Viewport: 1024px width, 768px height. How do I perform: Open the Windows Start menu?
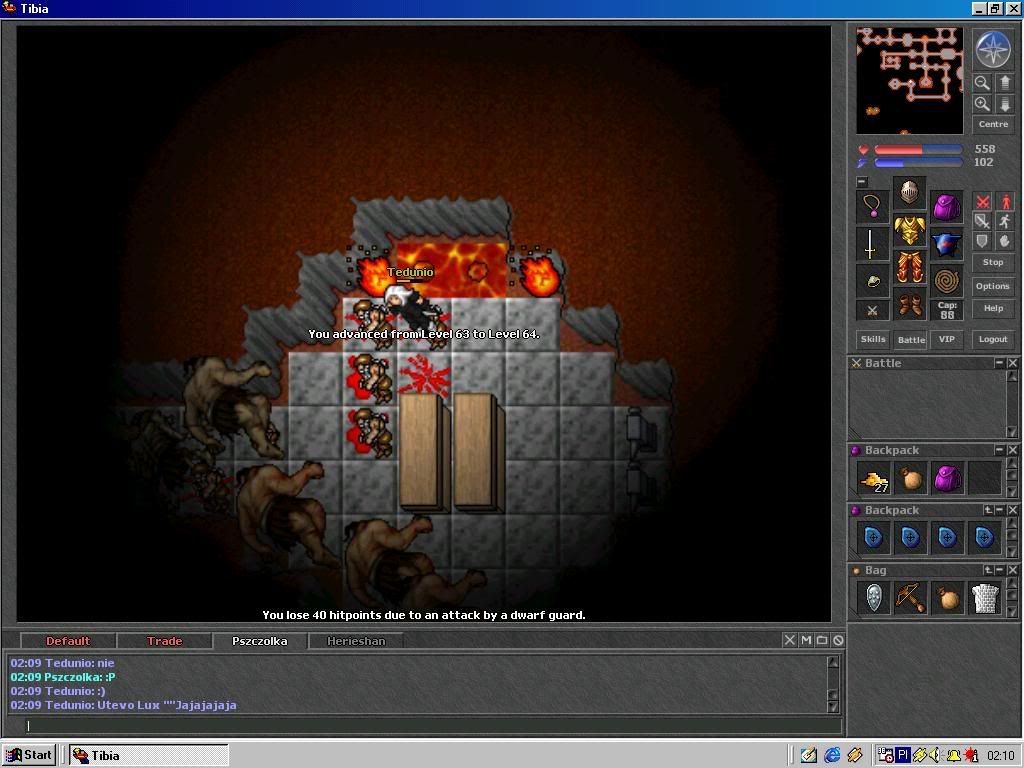tap(29, 755)
